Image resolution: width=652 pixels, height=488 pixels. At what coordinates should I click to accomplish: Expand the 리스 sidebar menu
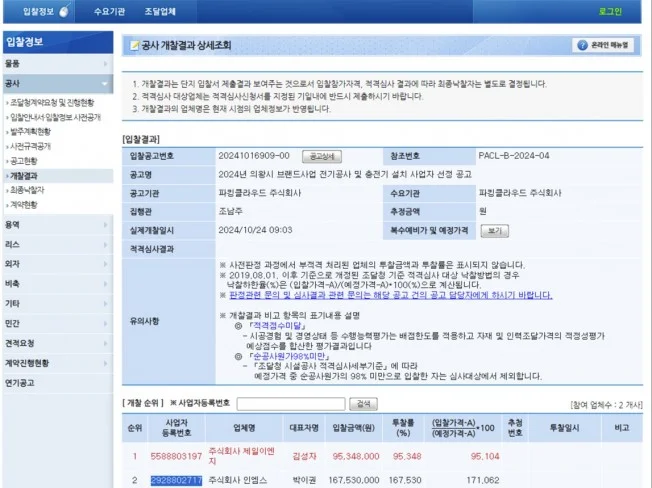click(58, 244)
